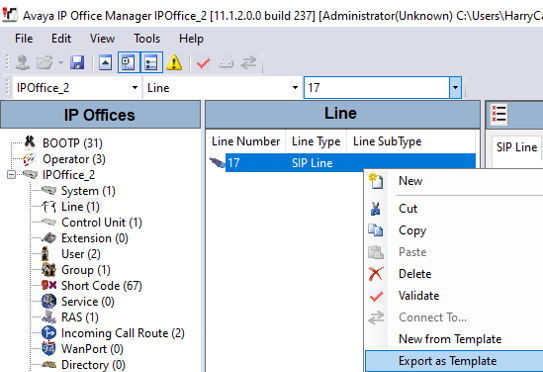The width and height of the screenshot is (543, 372).
Task: Open the line number 17 dropdown arrow
Action: [x=455, y=88]
